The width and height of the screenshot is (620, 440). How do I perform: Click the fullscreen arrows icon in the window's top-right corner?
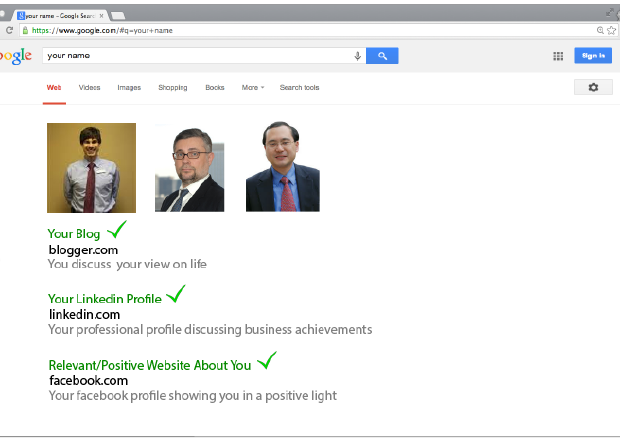click(x=610, y=13)
